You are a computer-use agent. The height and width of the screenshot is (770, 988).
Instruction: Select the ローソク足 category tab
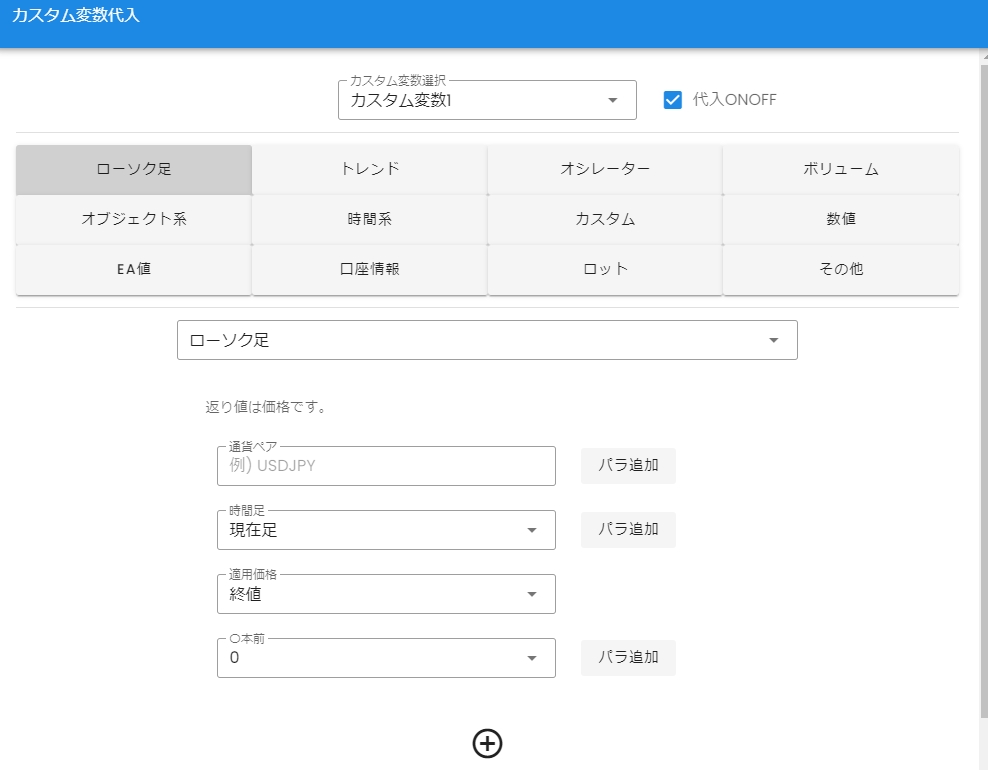coord(134,170)
